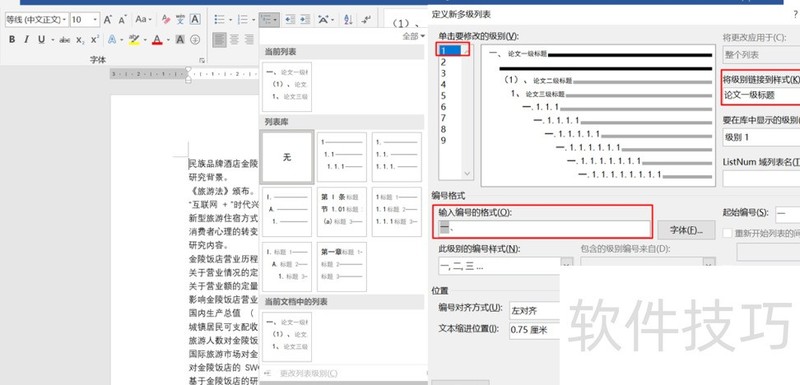The image size is (800, 385).
Task: Shrink font size icon
Action: (122, 19)
